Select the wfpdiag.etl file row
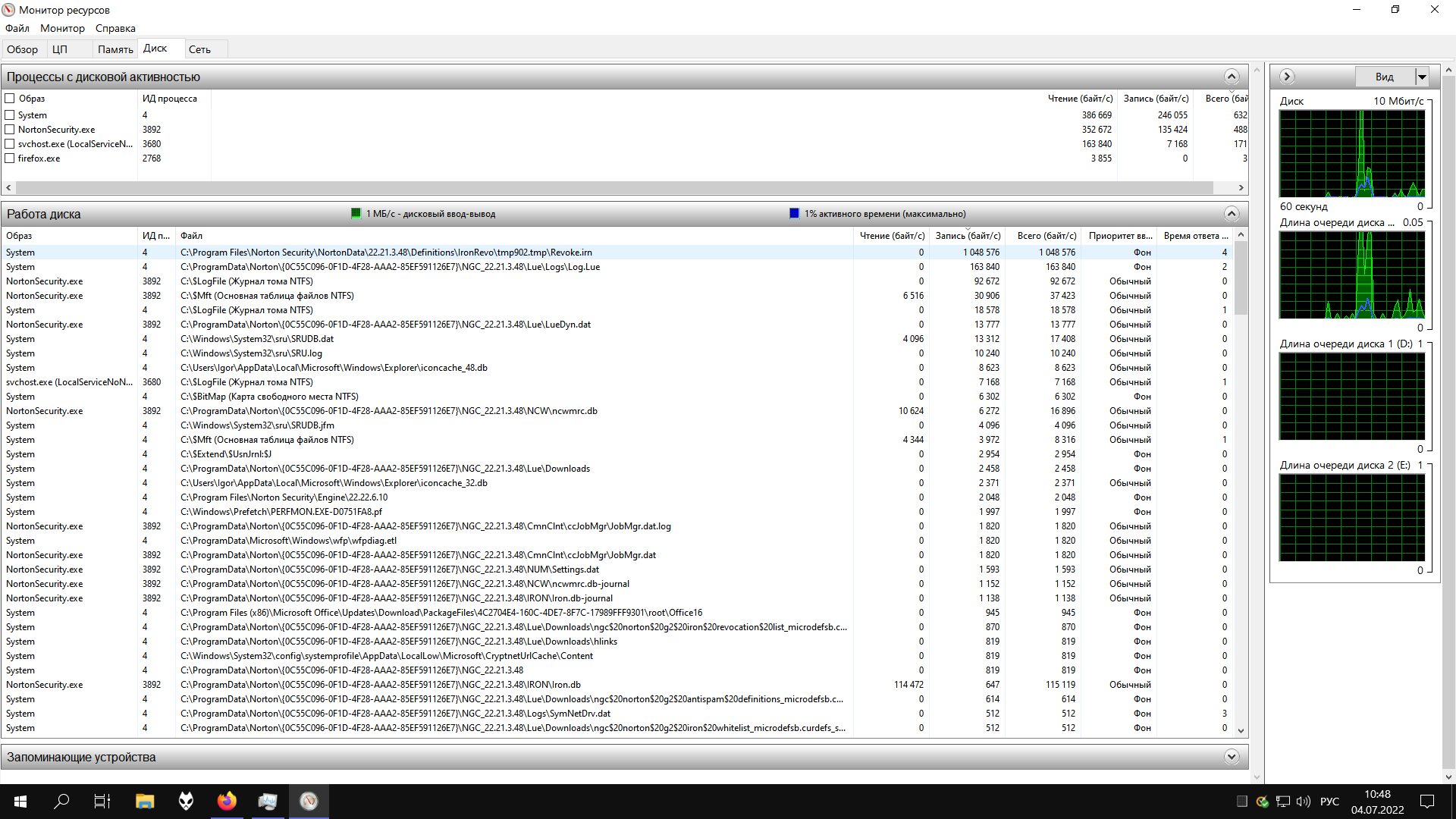 (x=617, y=541)
